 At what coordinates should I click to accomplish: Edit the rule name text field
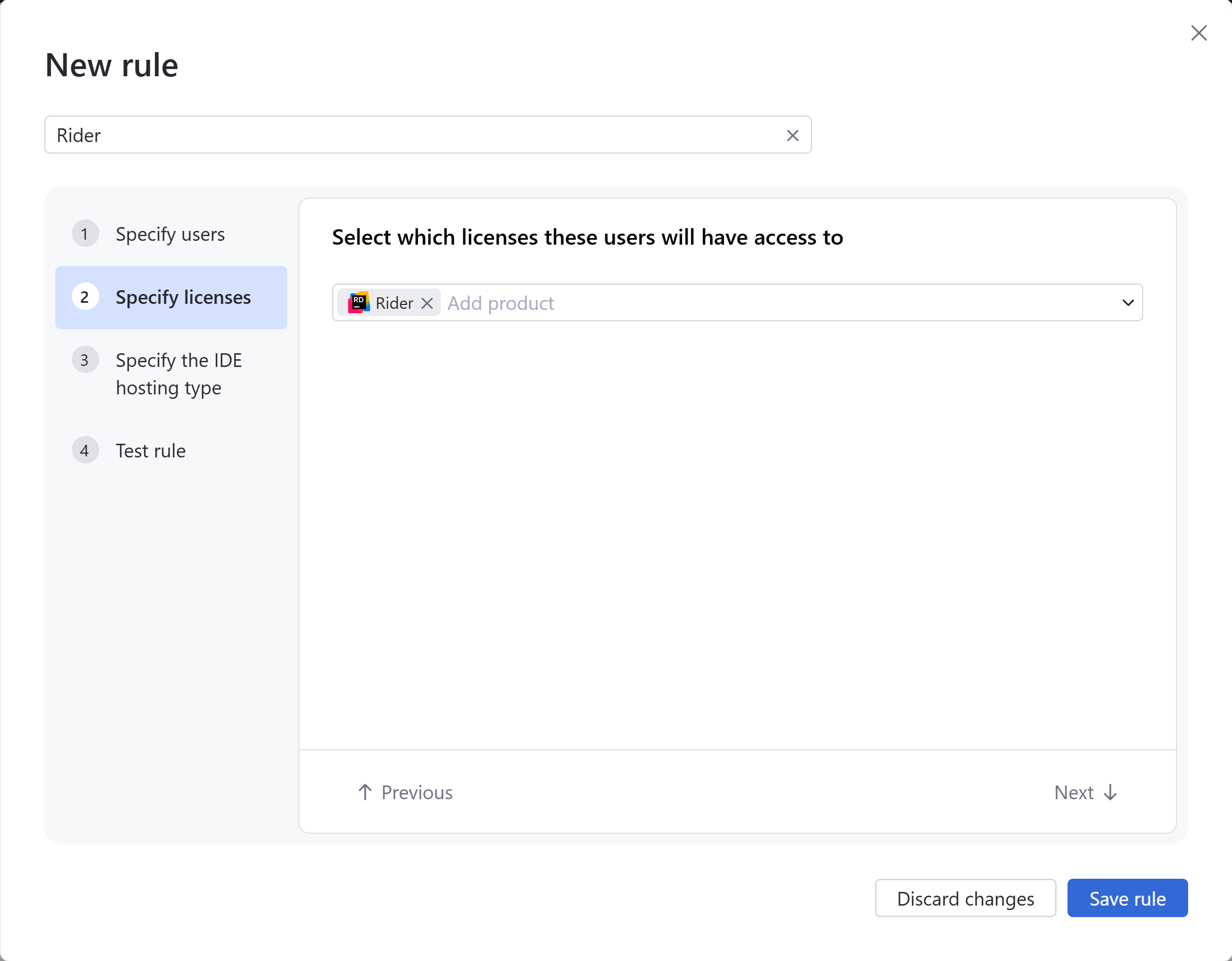428,135
